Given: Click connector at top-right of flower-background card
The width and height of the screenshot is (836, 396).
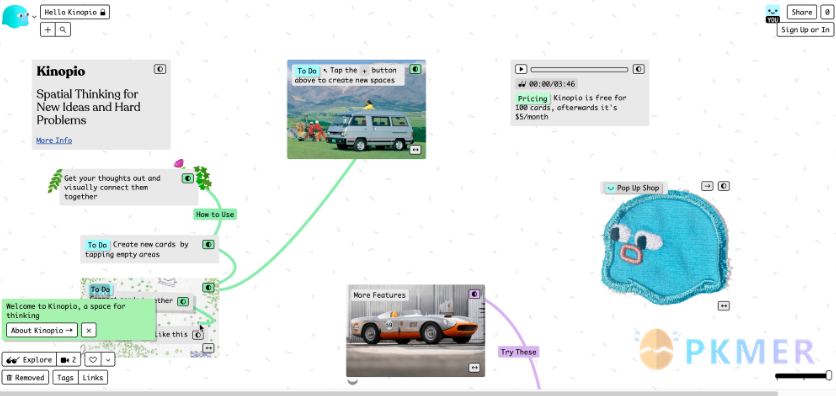Looking at the screenshot, I should 208,288.
